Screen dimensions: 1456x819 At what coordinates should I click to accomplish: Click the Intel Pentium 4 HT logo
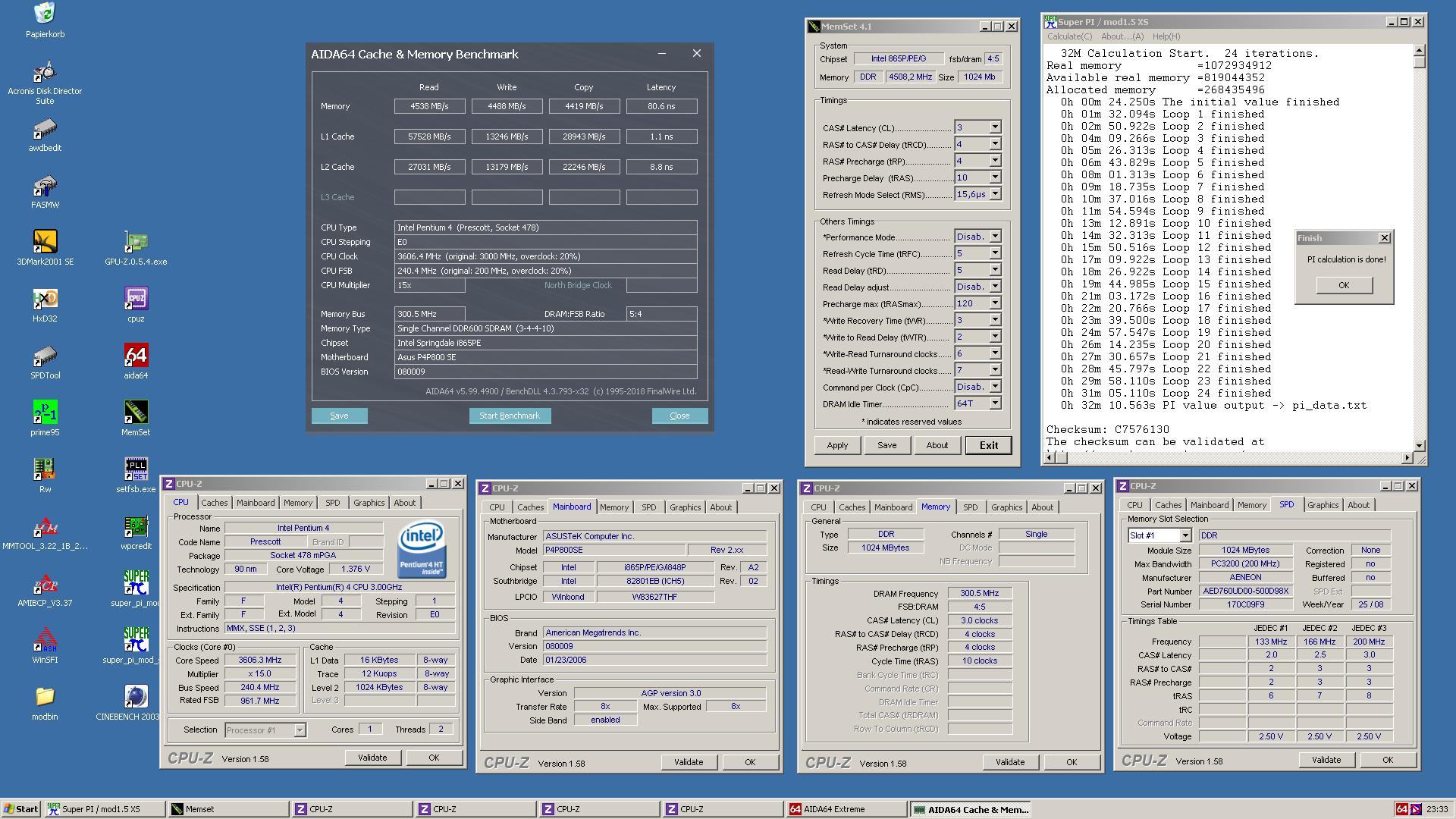tap(422, 549)
